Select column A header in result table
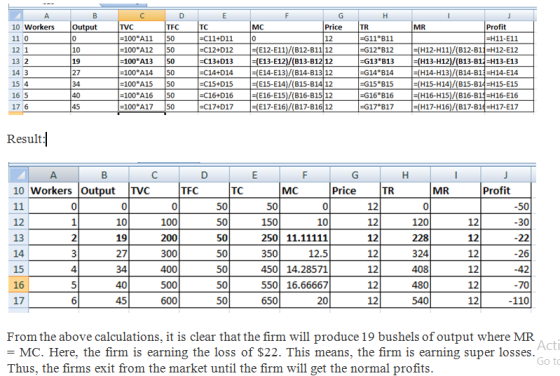This screenshot has width=560, height=376. pyautogui.click(x=53, y=175)
